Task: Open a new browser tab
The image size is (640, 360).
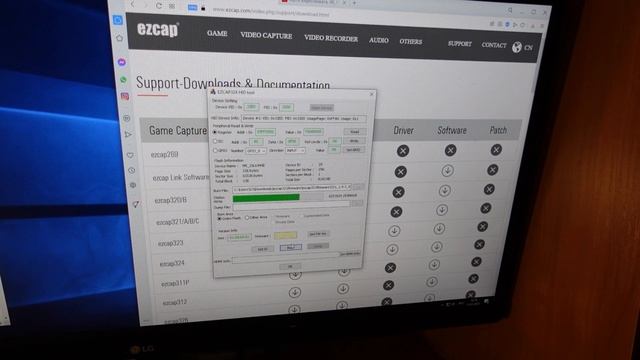Action: 354,3
